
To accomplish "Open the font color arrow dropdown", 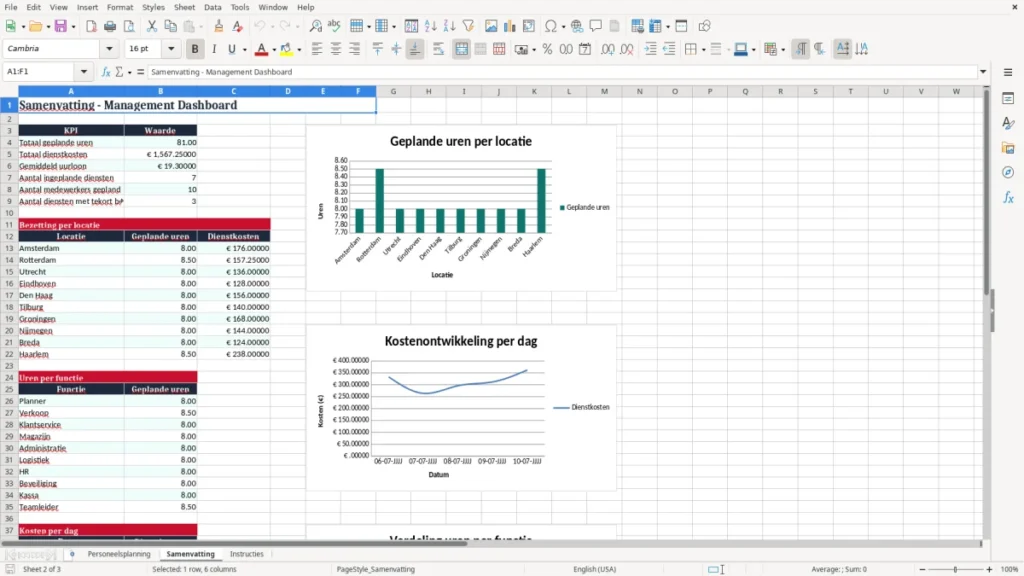I will pos(274,50).
